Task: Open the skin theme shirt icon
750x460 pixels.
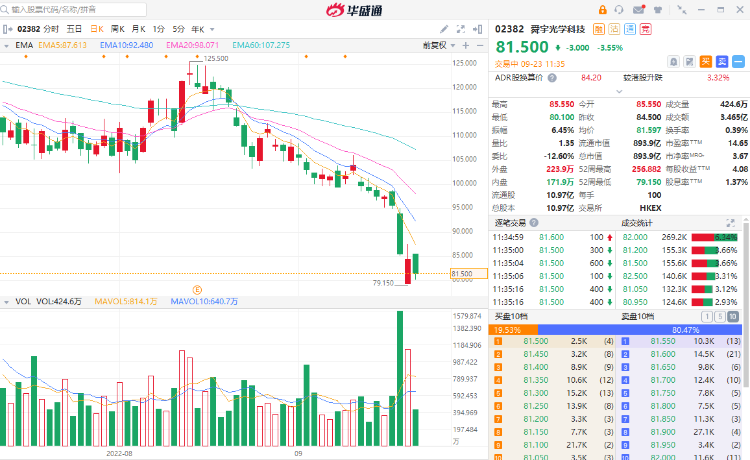Action: coord(658,10)
